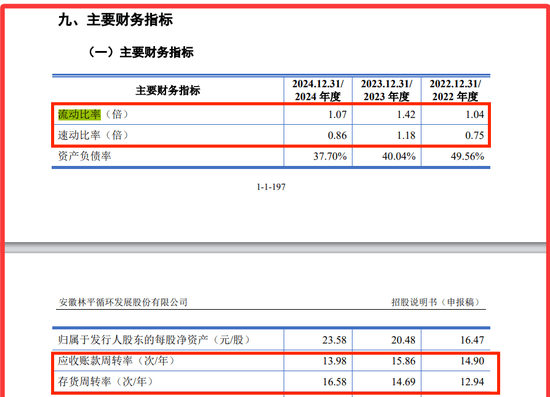The image size is (550, 397).
Task: Click the 37.70% debt ratio cell
Action: tap(330, 156)
